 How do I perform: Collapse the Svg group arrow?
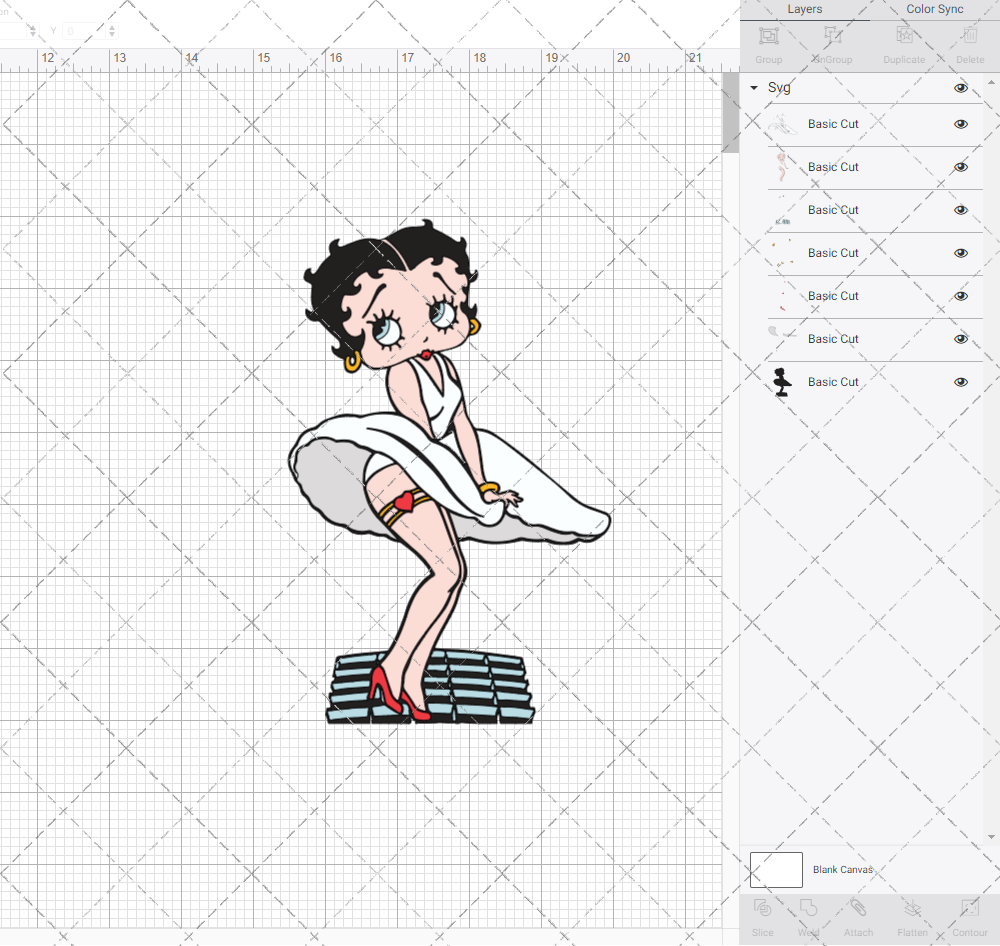click(754, 88)
